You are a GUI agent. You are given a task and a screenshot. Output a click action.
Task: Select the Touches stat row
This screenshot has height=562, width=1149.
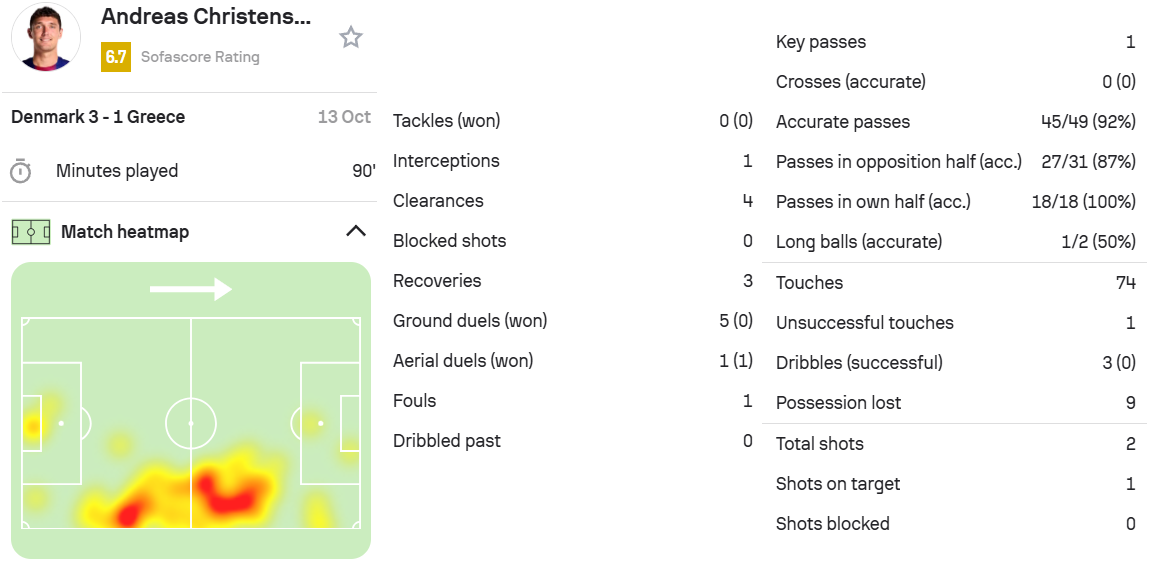click(x=955, y=283)
